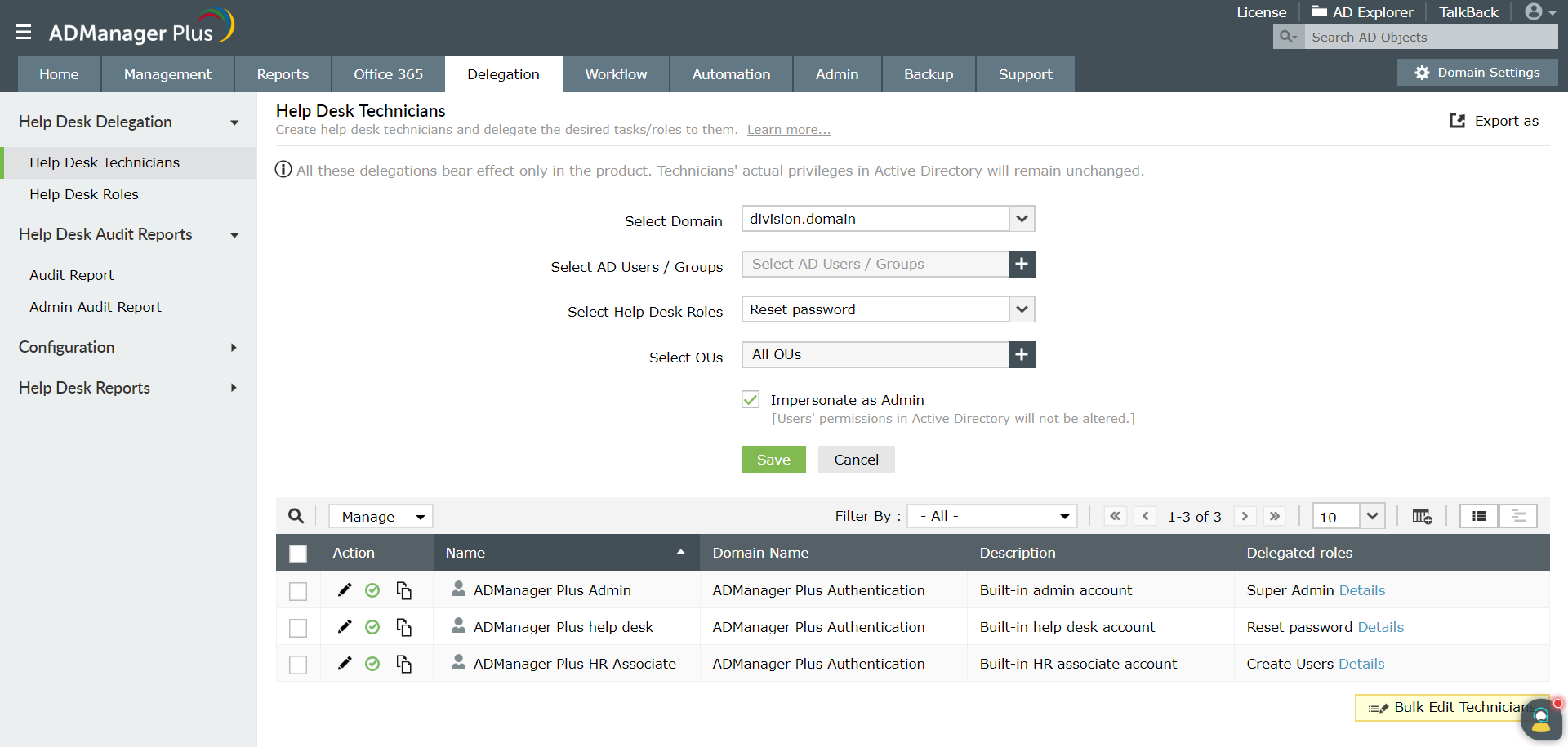Open the License link
The image size is (1568, 747).
pos(1261,12)
